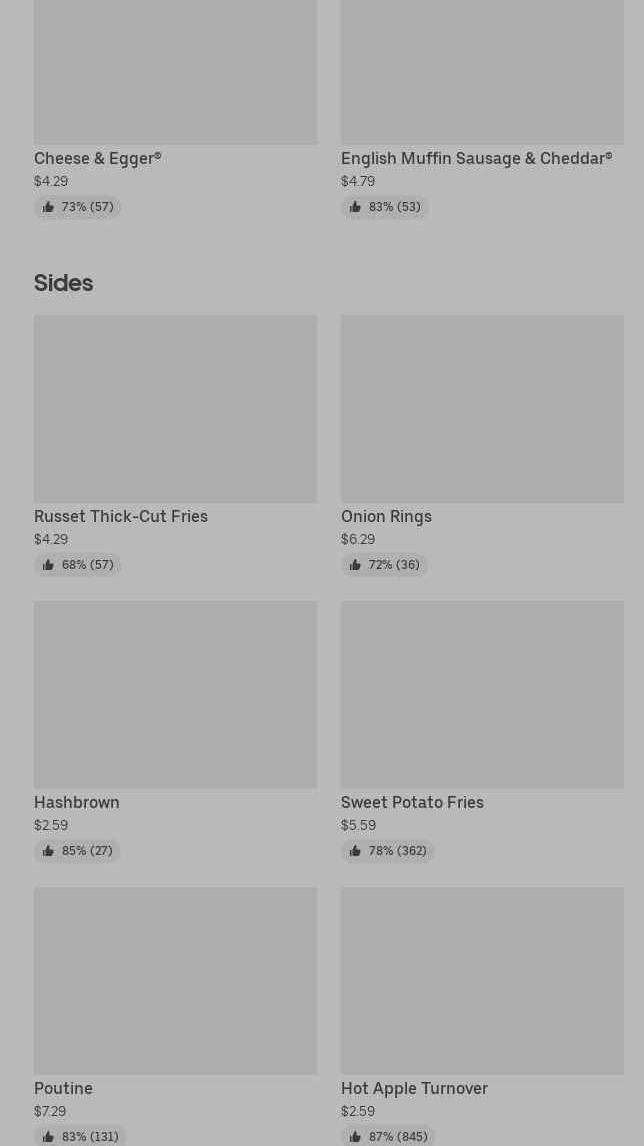Viewport: 644px width, 1146px height.
Task: Click thumbs-up icon under Poutine
Action: click(x=48, y=1137)
